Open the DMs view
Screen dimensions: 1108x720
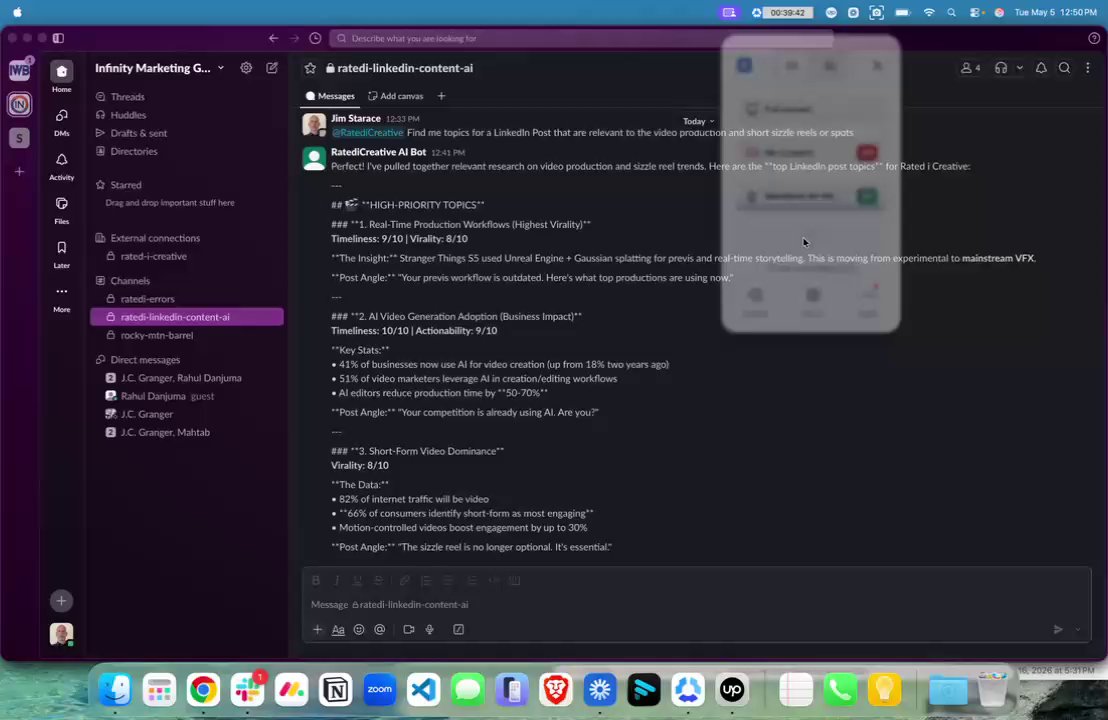(x=61, y=122)
